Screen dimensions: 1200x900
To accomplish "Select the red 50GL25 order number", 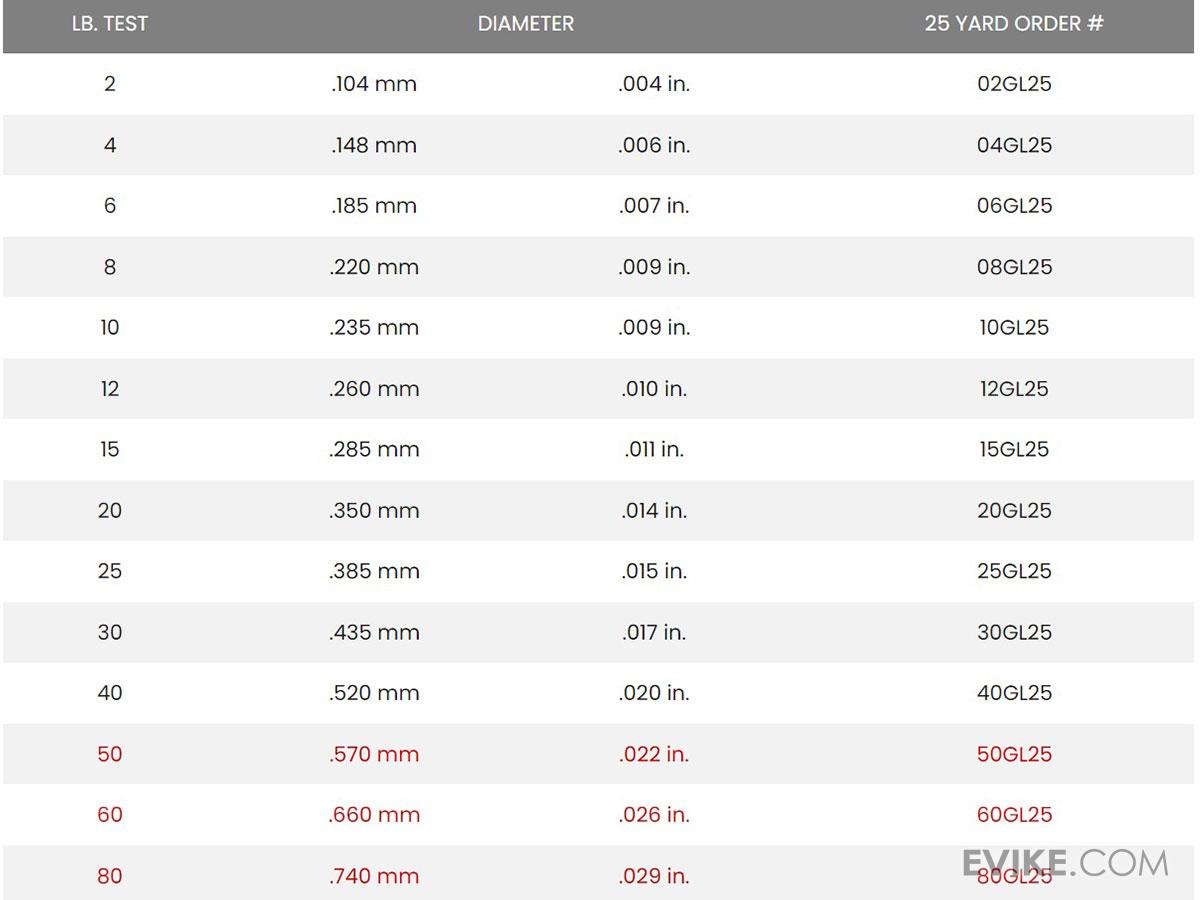I will click(x=1014, y=754).
